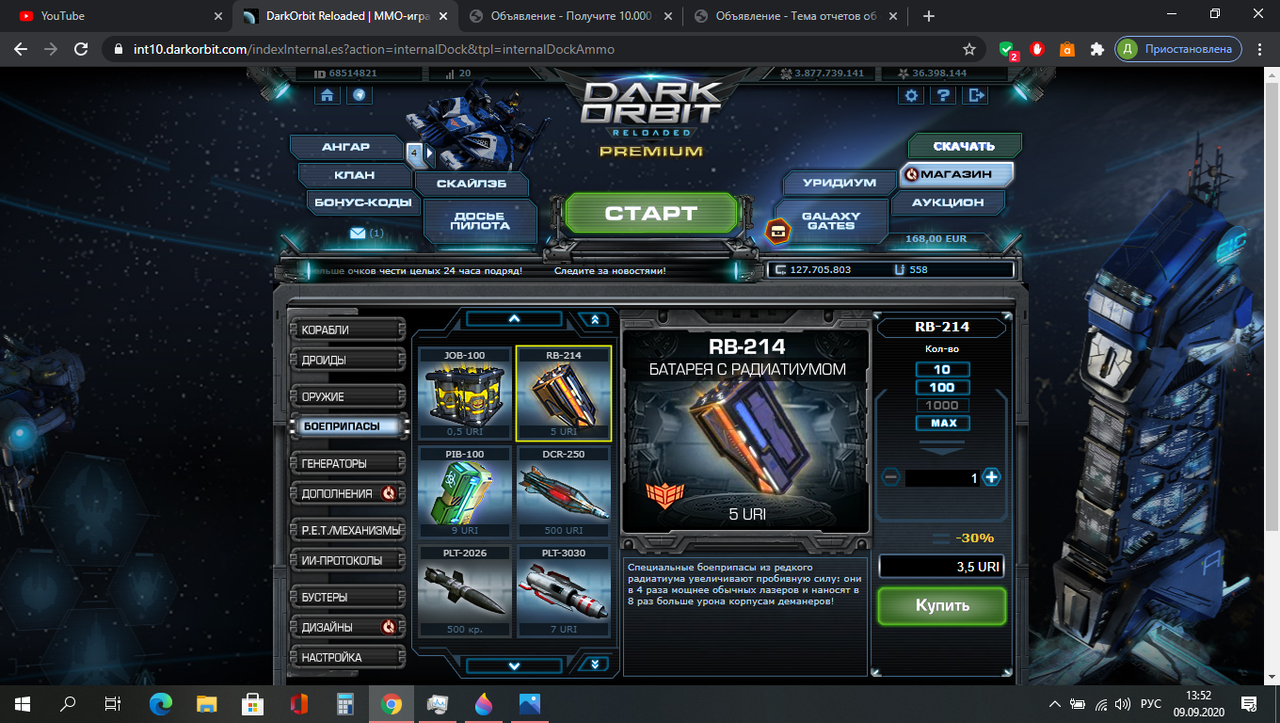Click the quantity input field
The width and height of the screenshot is (1280, 723).
pos(942,478)
